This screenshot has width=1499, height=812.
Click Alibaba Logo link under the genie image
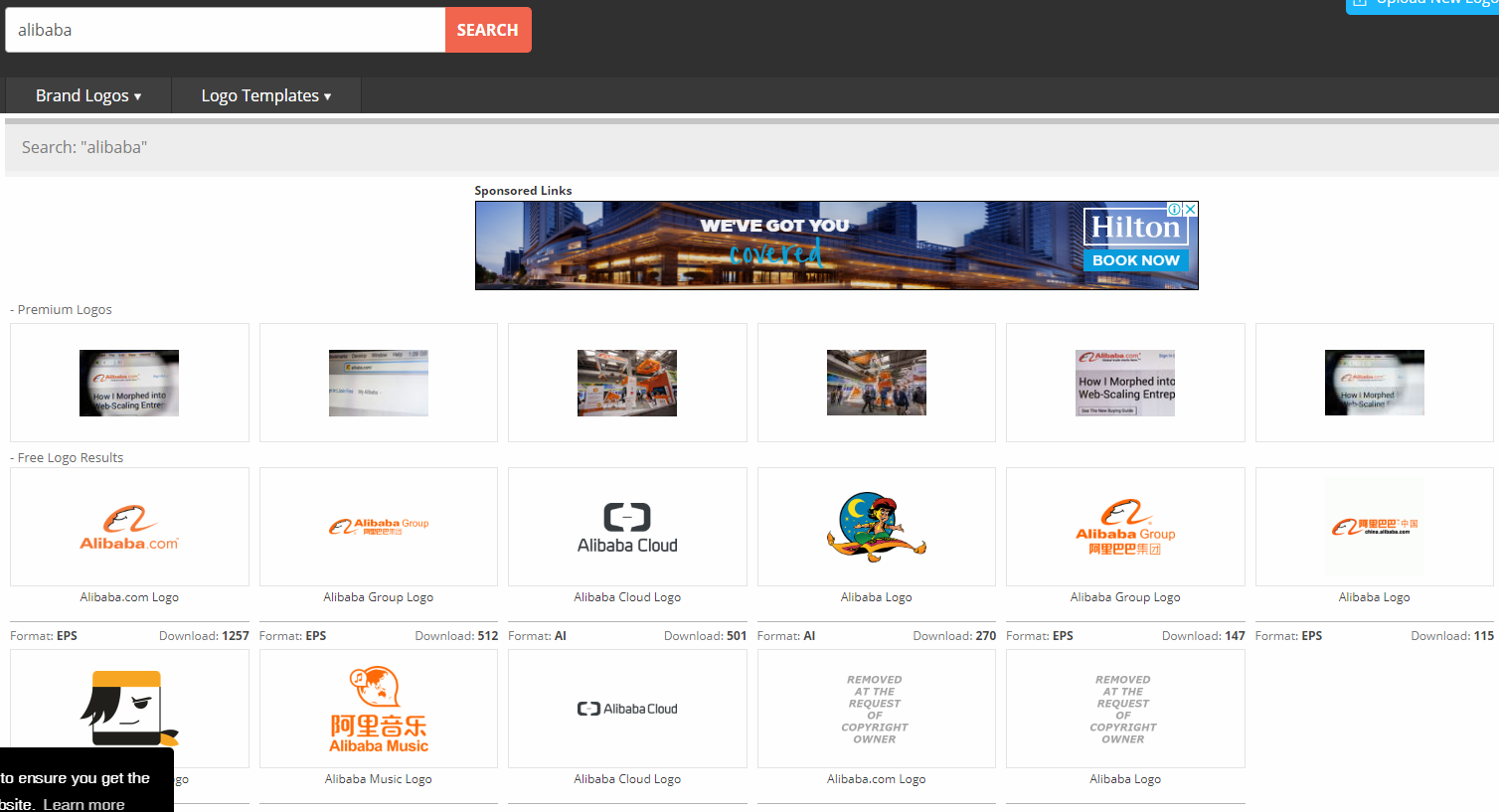click(x=877, y=597)
